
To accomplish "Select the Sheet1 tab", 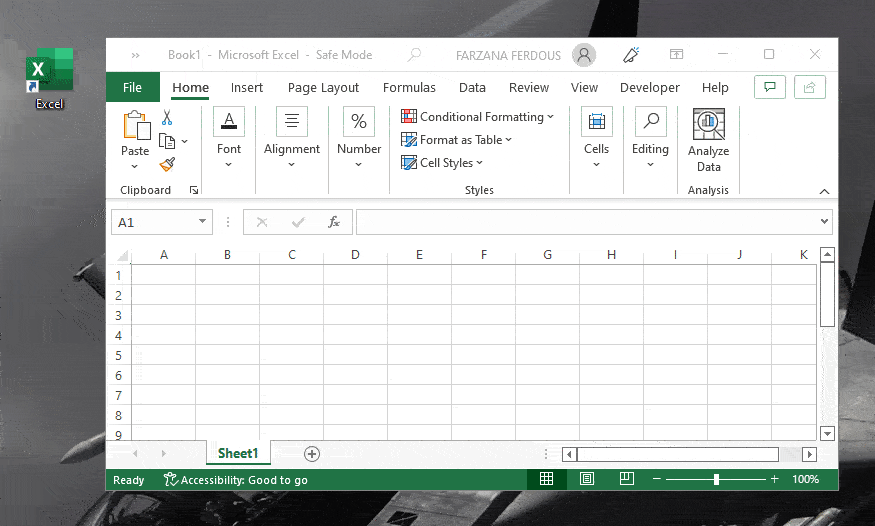I will tap(238, 453).
